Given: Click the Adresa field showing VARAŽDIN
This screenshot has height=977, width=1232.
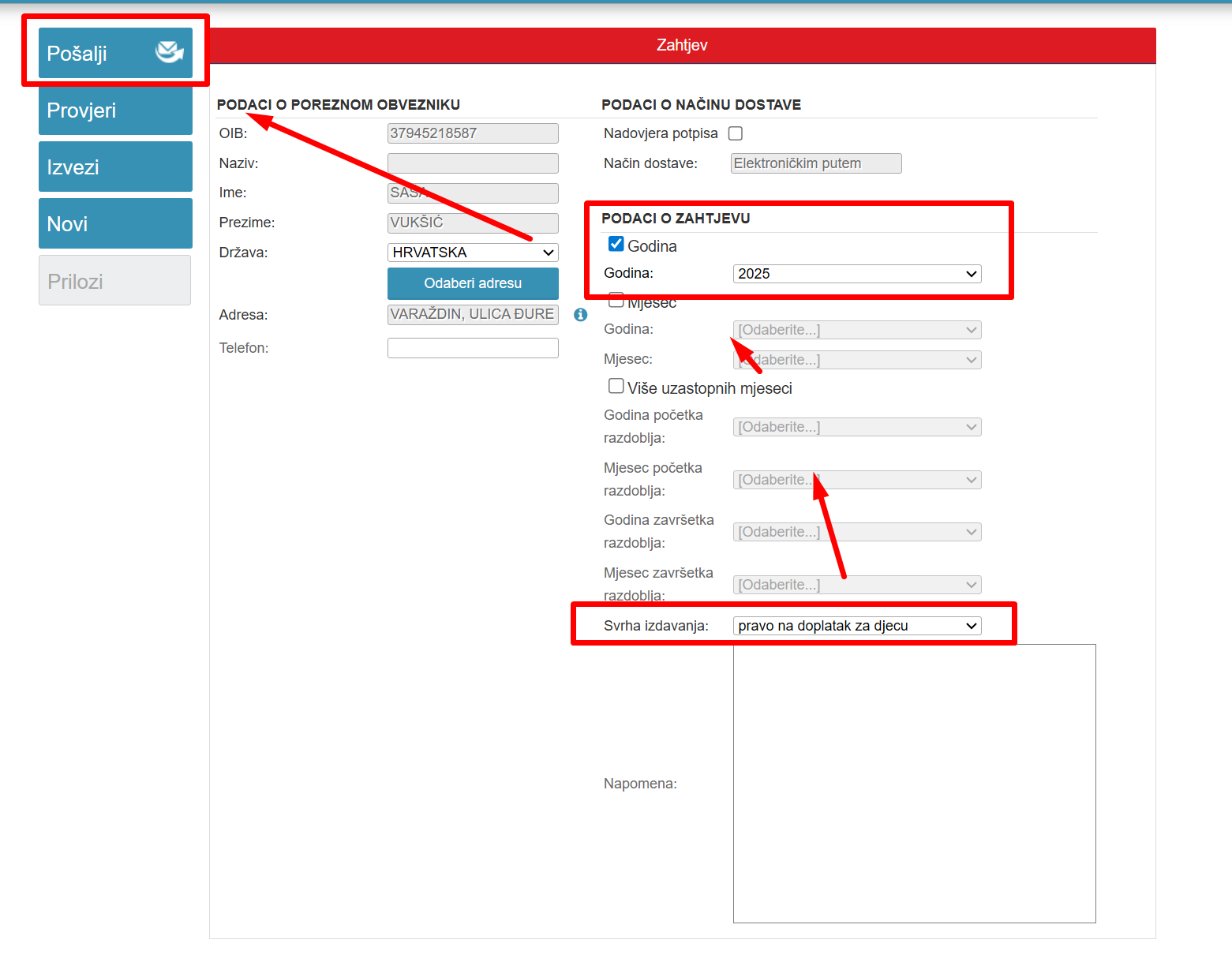Looking at the screenshot, I should (x=473, y=314).
